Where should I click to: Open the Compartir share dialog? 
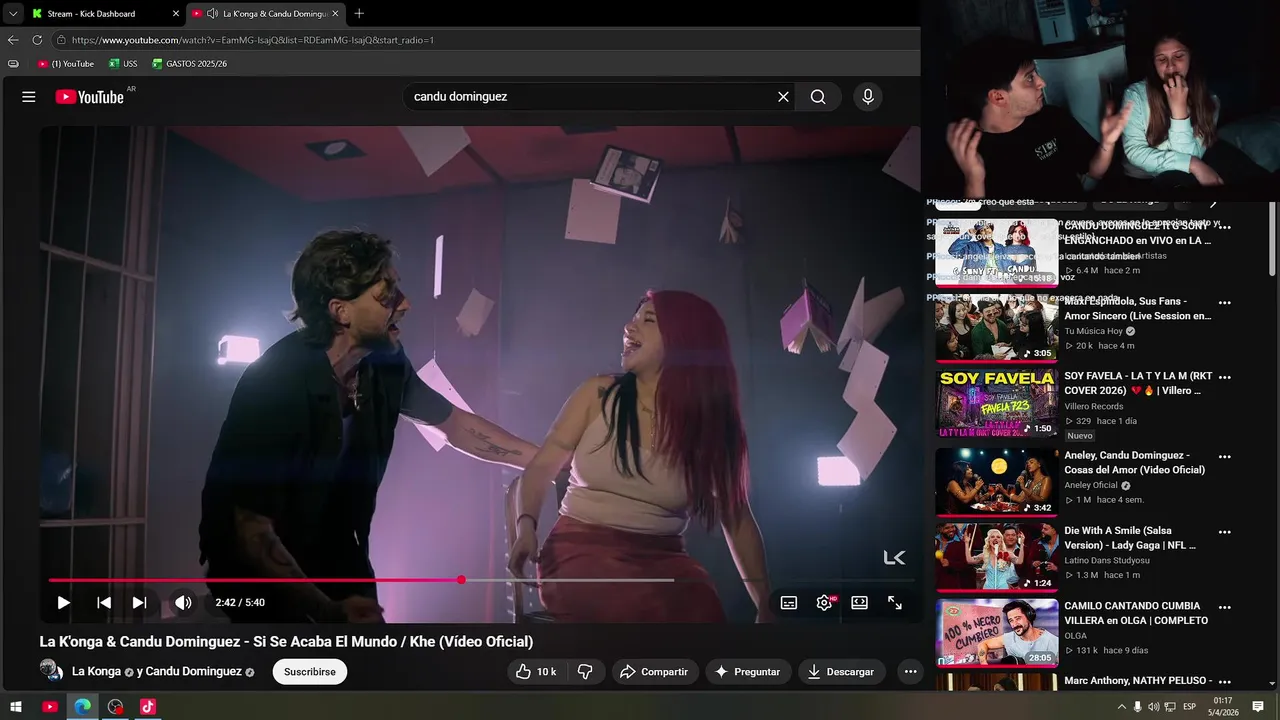coord(654,672)
